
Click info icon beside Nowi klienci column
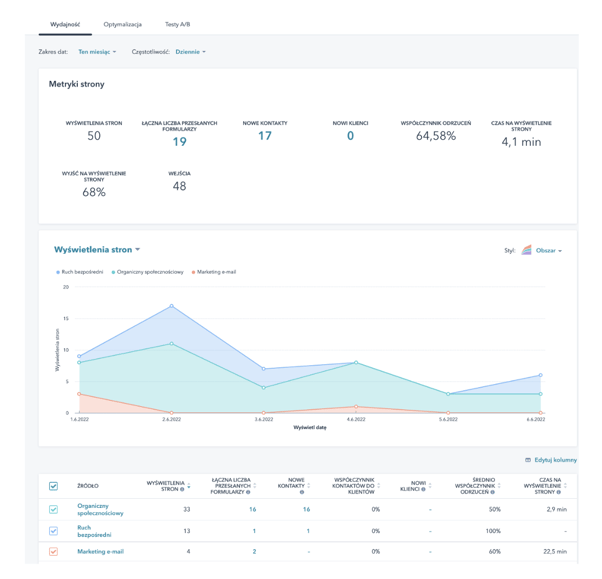[423, 489]
